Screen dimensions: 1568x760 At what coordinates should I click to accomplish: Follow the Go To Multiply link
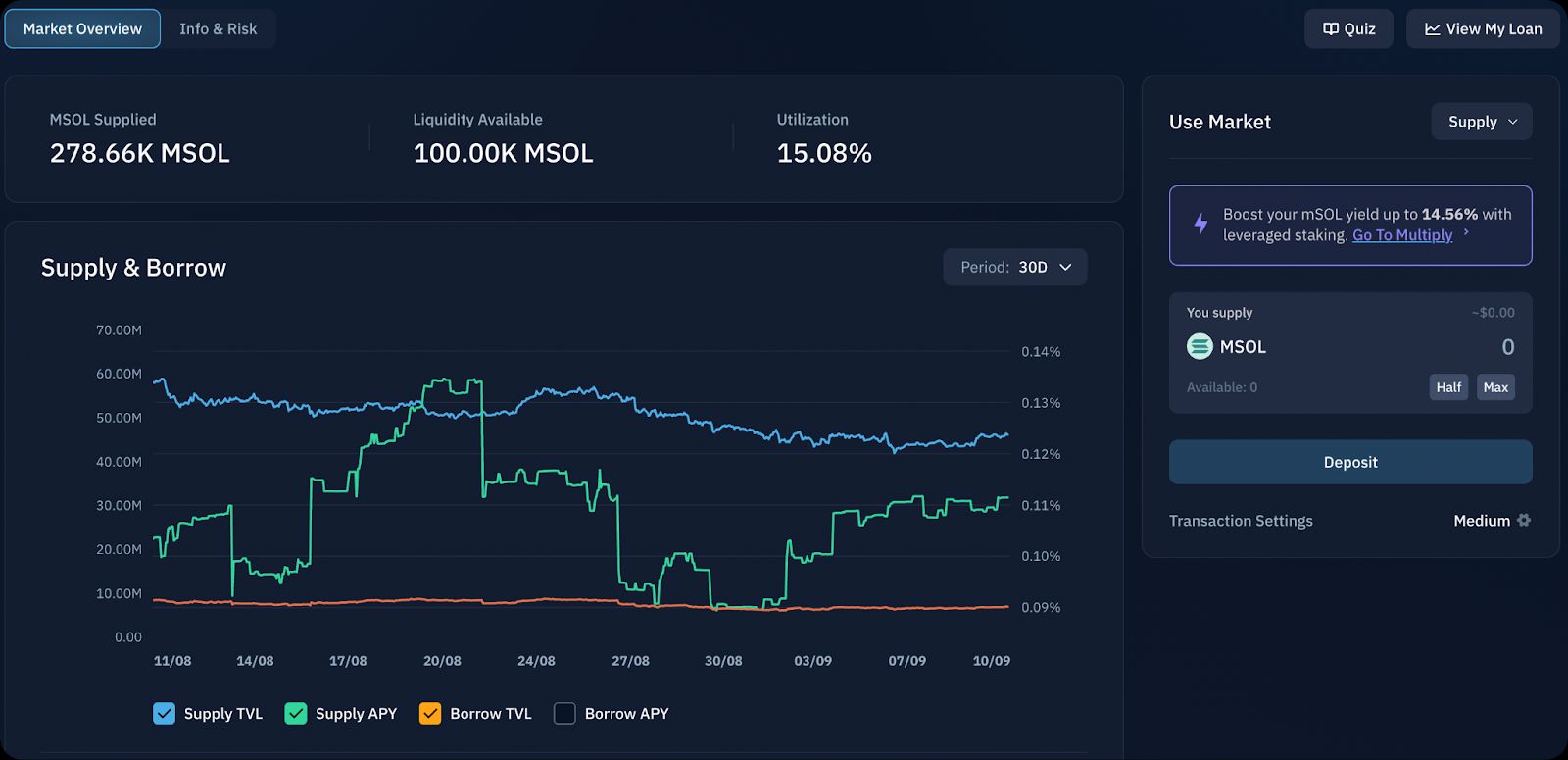point(1401,235)
